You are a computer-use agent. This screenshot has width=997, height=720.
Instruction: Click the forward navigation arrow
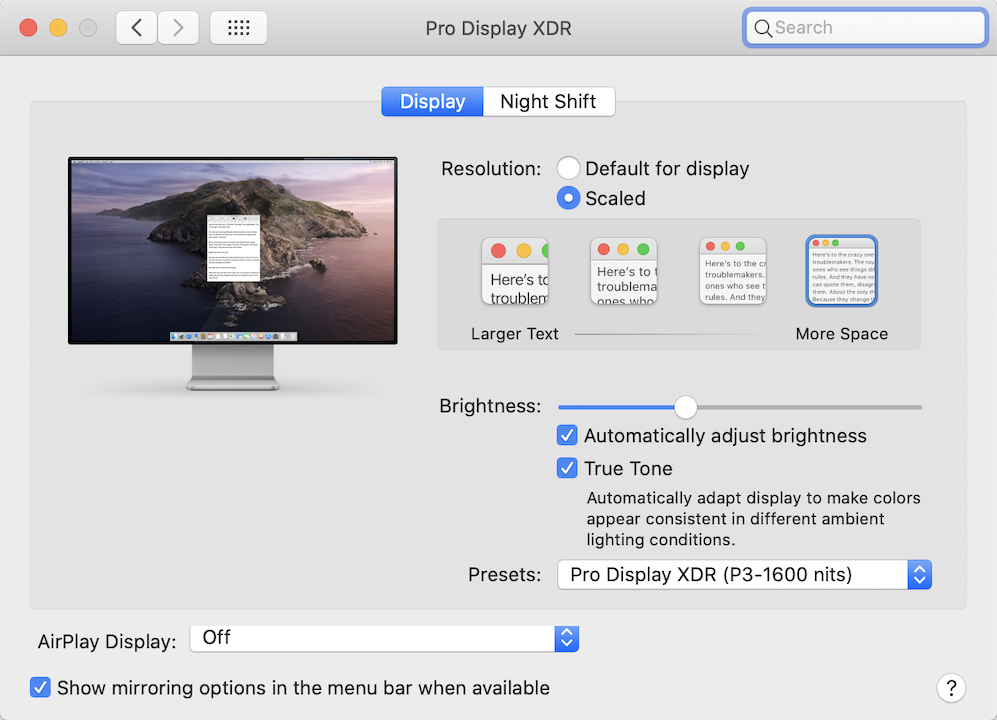(x=178, y=27)
